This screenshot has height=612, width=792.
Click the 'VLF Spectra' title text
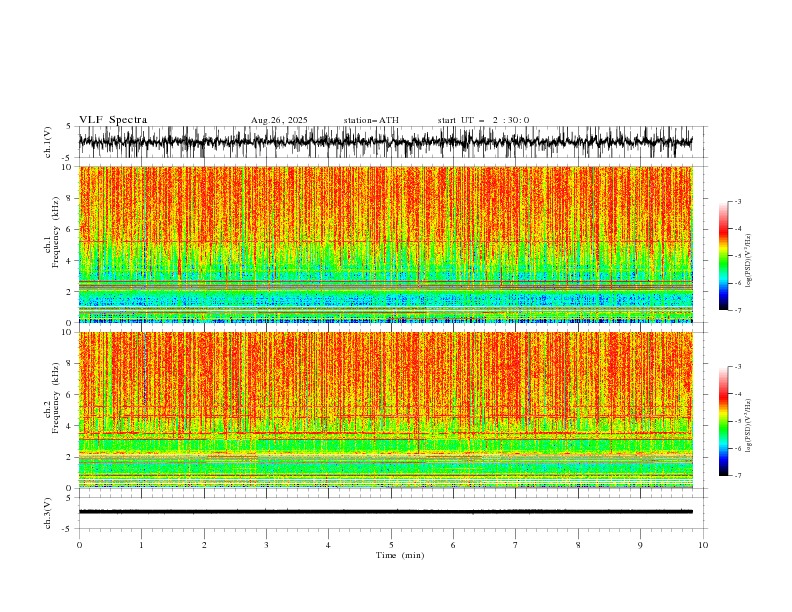point(113,120)
